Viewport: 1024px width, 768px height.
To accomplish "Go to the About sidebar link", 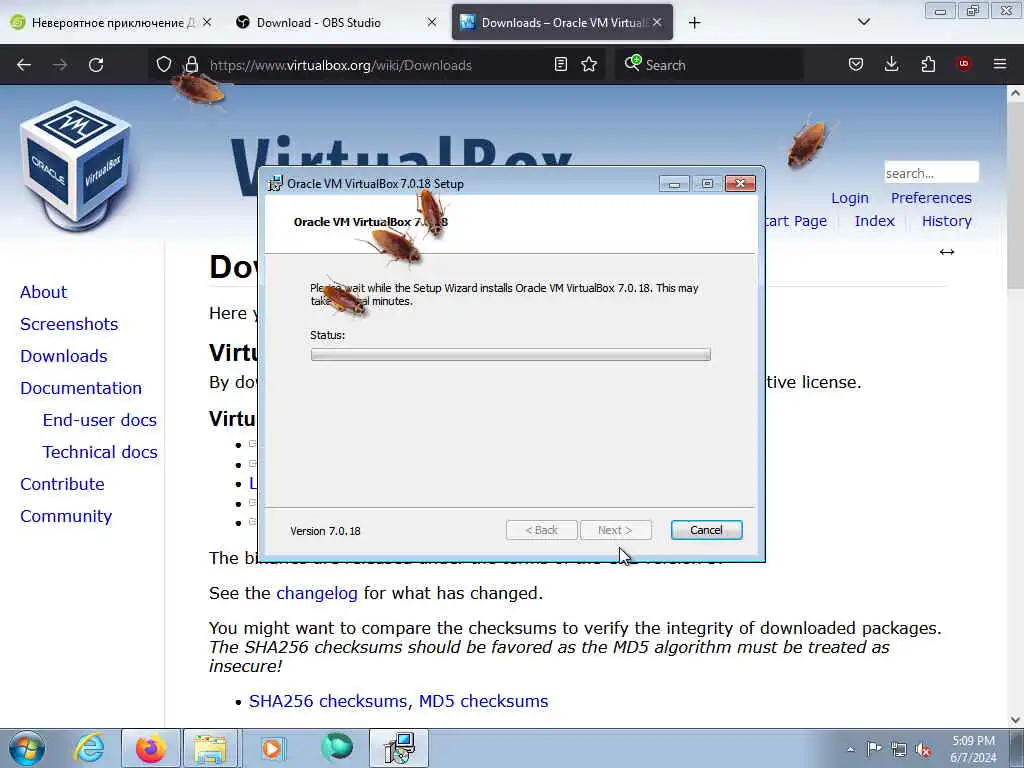I will [x=44, y=292].
